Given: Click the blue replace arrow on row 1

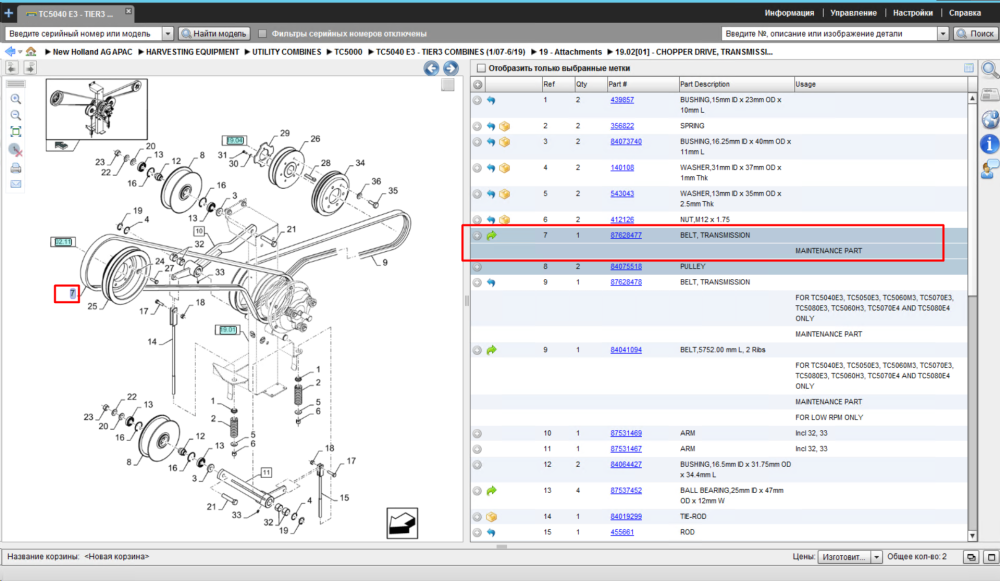Looking at the screenshot, I should point(491,100).
